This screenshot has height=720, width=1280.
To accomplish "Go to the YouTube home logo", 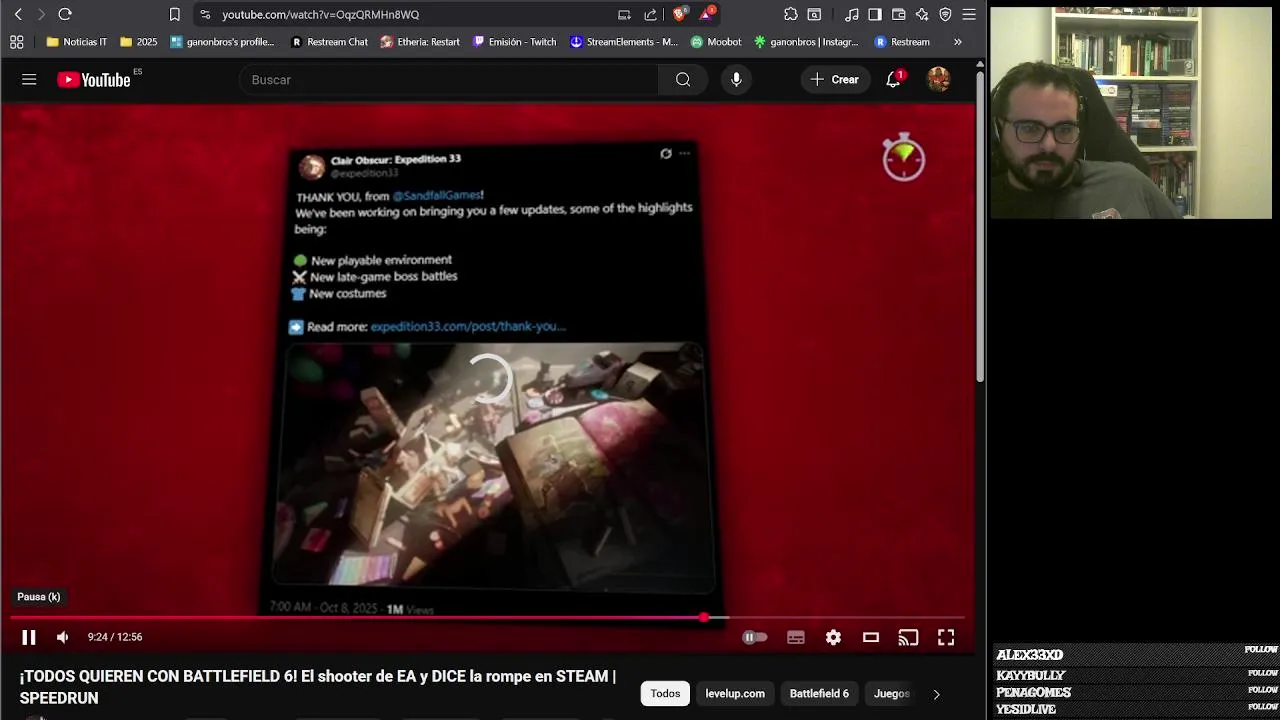I will (x=94, y=80).
